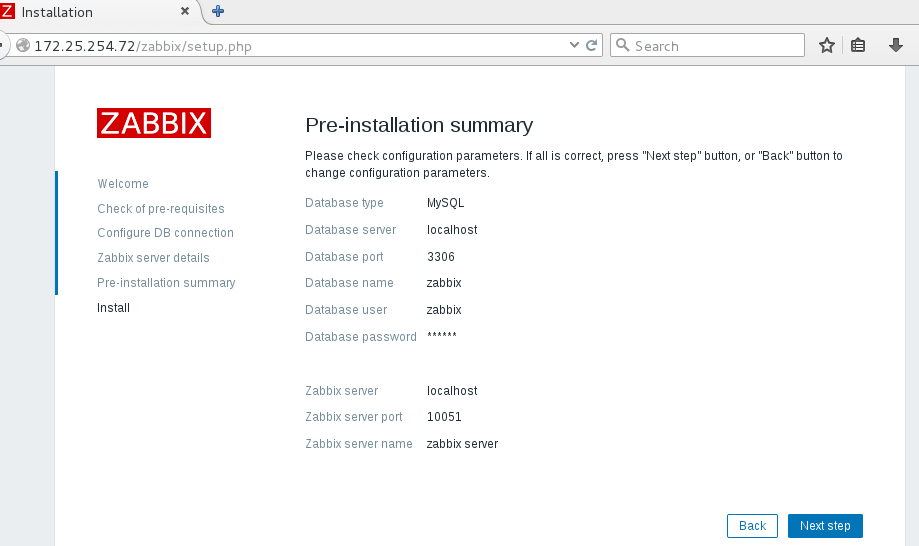Click the address bar URL text
Image resolution: width=919 pixels, height=546 pixels.
(143, 46)
